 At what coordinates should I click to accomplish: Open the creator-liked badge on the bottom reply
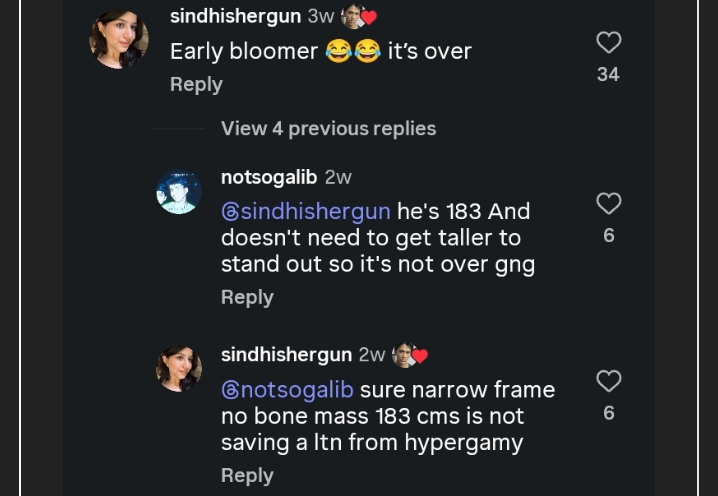(410, 355)
